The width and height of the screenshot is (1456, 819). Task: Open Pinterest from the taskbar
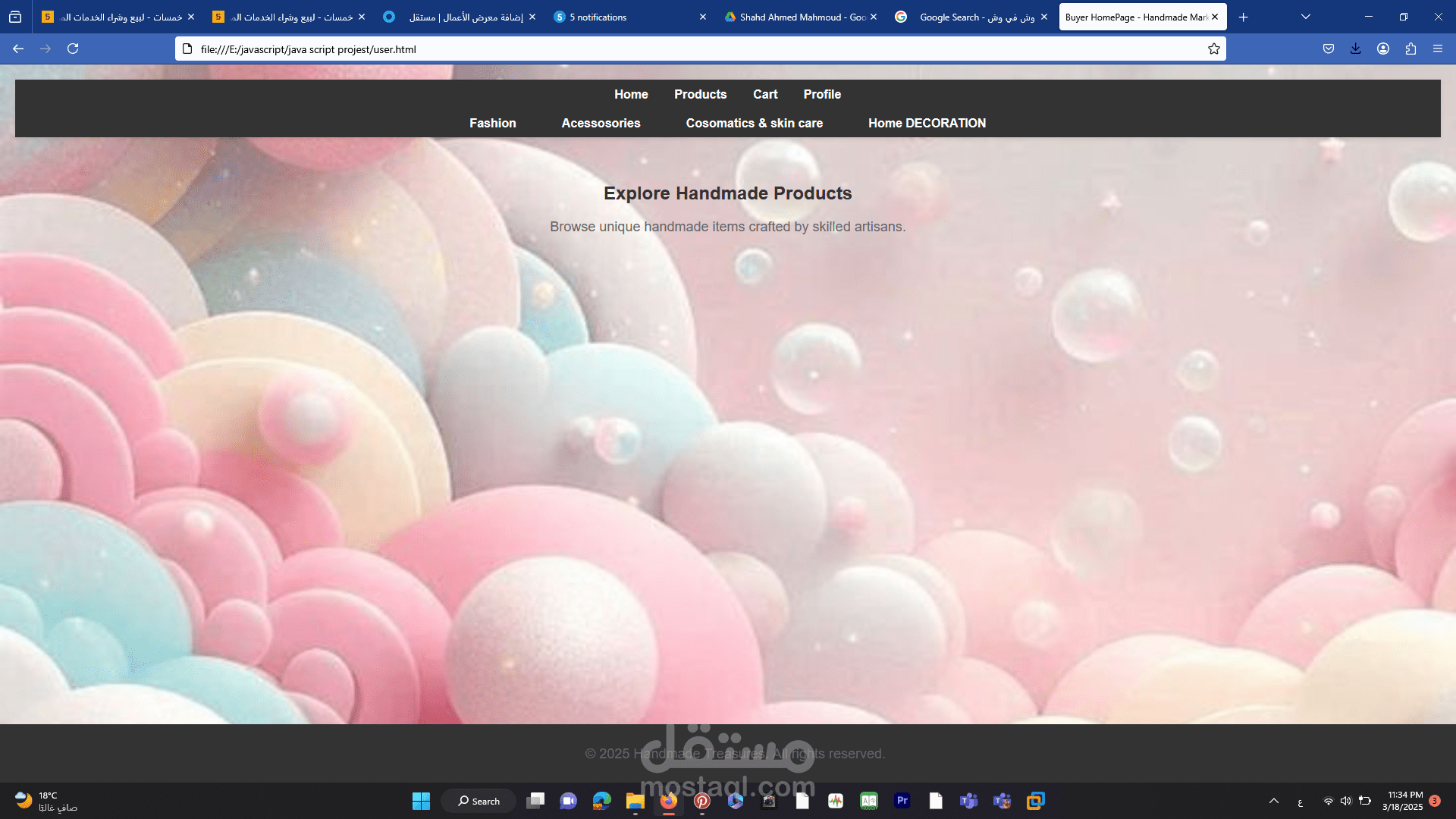tap(702, 801)
